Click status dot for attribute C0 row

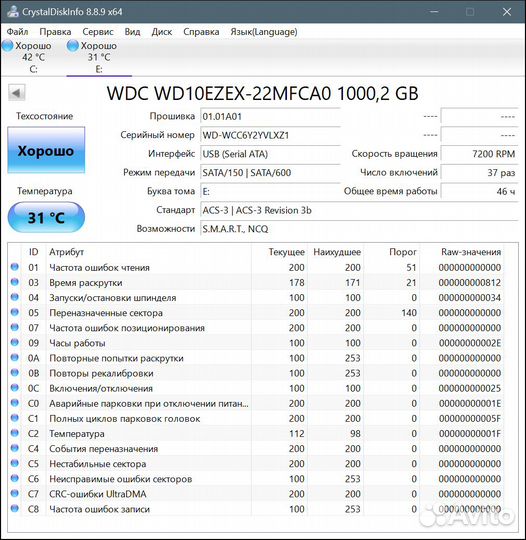point(15,403)
